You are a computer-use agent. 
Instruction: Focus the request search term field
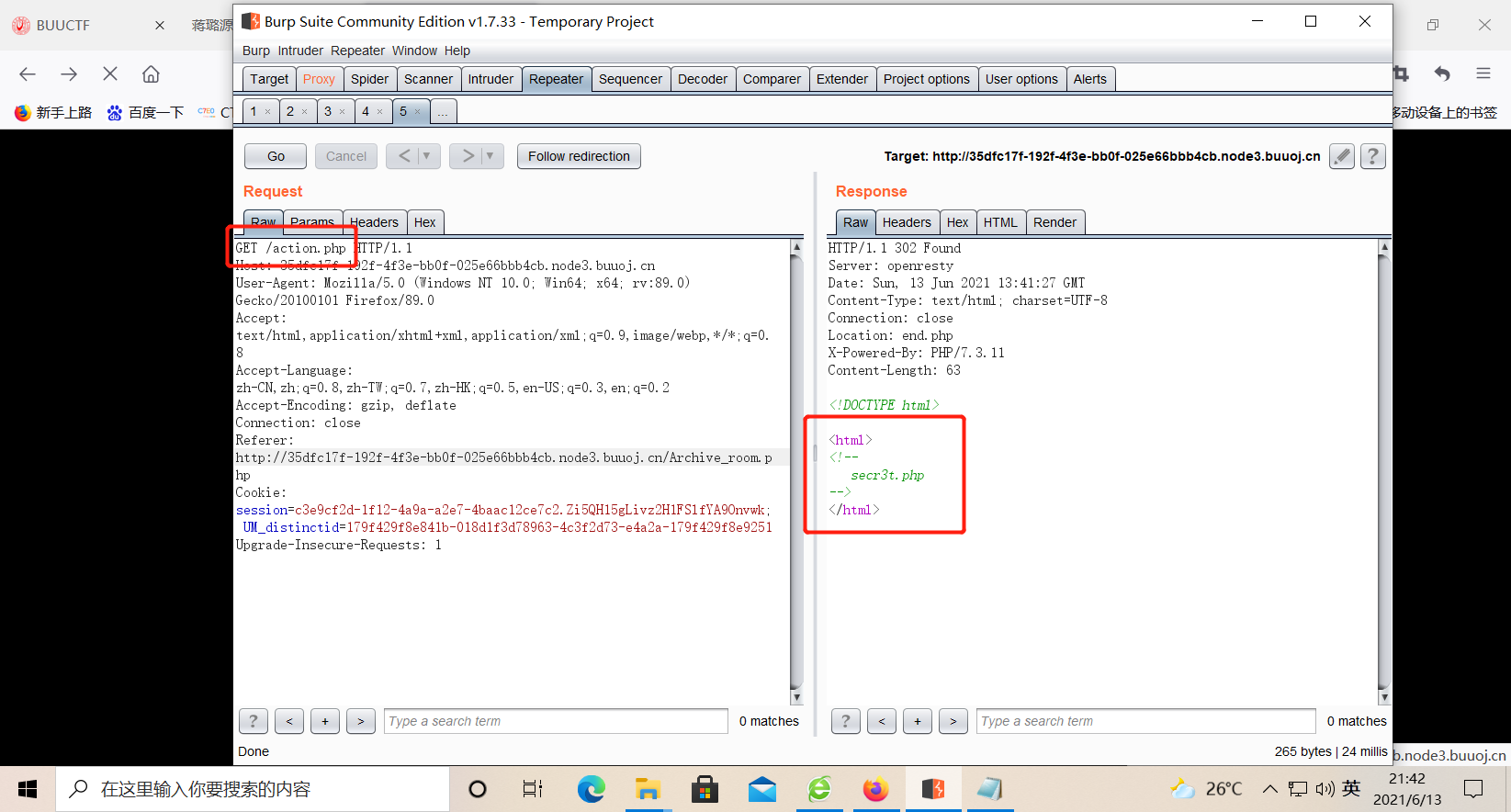[556, 721]
